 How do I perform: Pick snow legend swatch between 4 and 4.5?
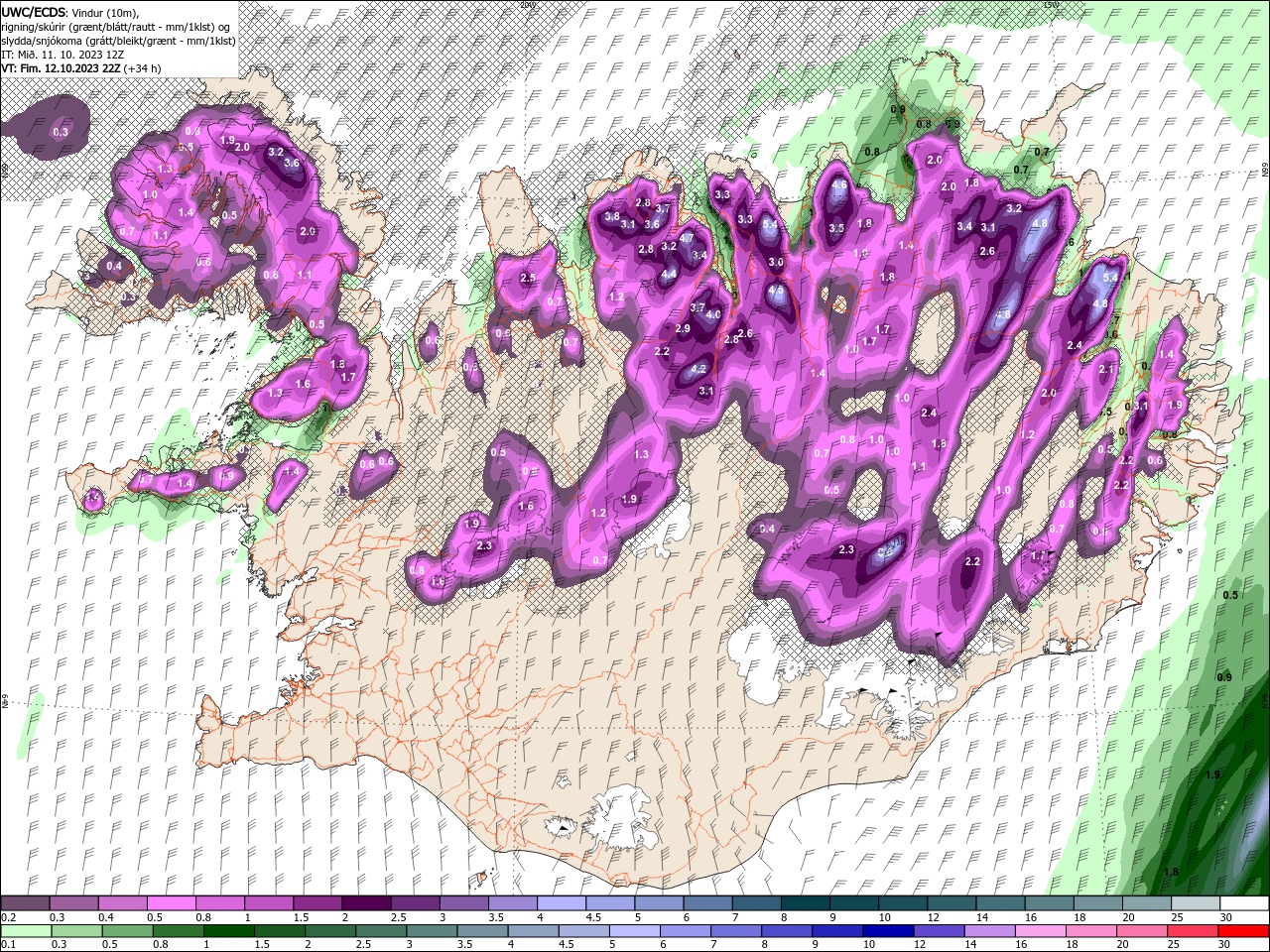pos(561,903)
